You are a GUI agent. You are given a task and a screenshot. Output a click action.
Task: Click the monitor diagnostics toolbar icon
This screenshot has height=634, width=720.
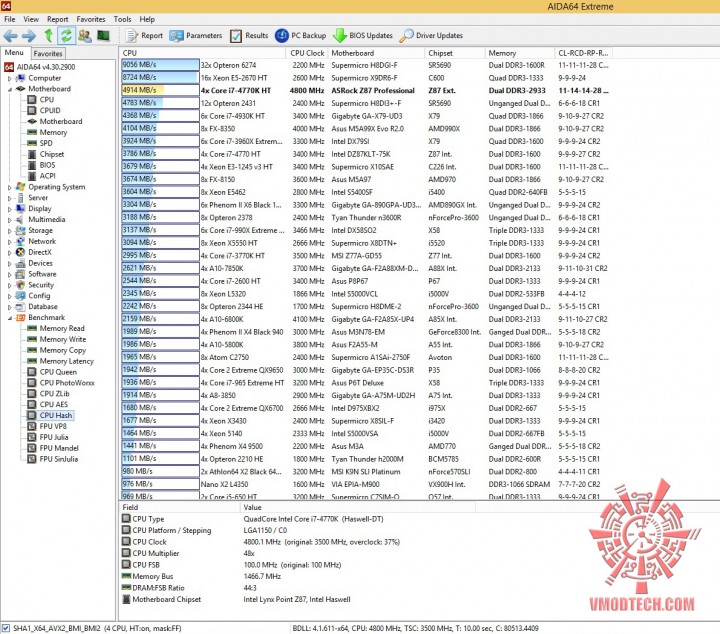[x=103, y=36]
